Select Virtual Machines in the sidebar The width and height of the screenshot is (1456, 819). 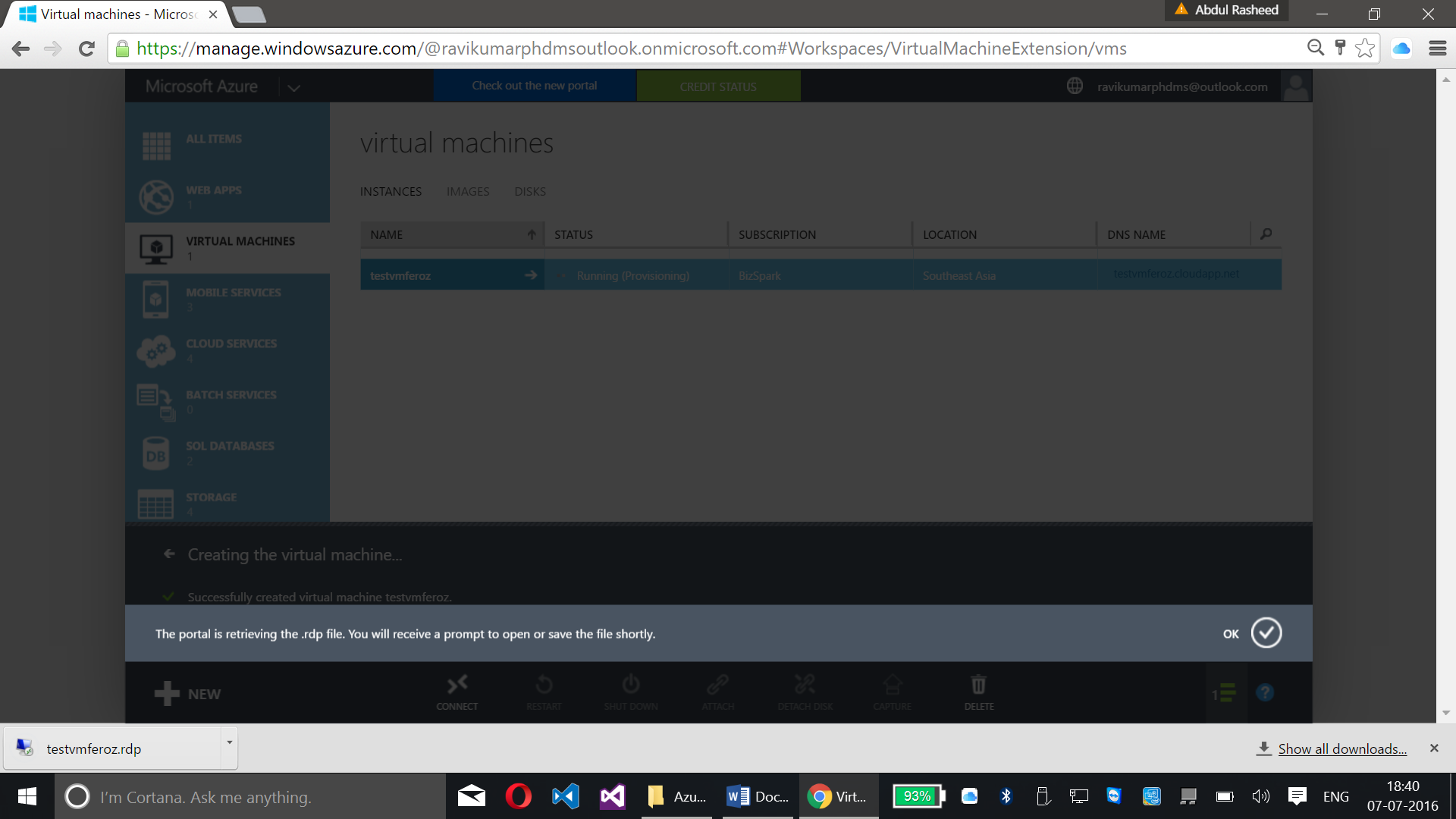click(x=227, y=248)
